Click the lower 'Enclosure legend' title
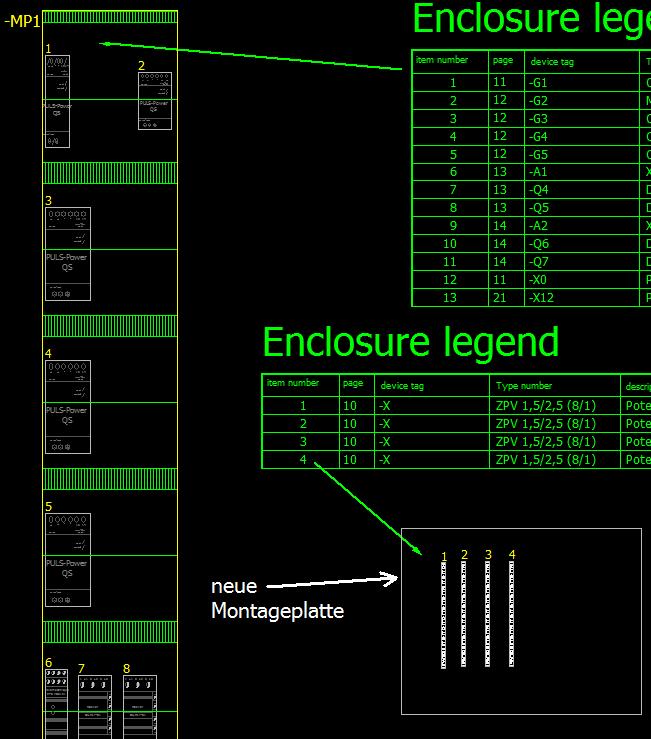 pyautogui.click(x=411, y=344)
